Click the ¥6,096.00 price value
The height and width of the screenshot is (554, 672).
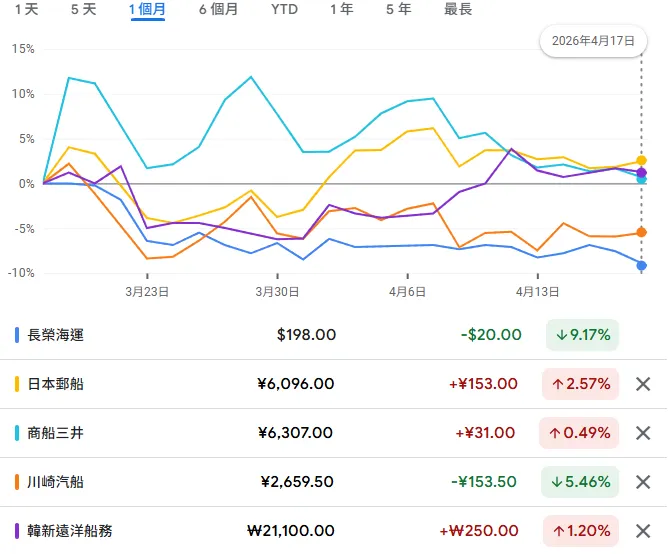pyautogui.click(x=296, y=384)
